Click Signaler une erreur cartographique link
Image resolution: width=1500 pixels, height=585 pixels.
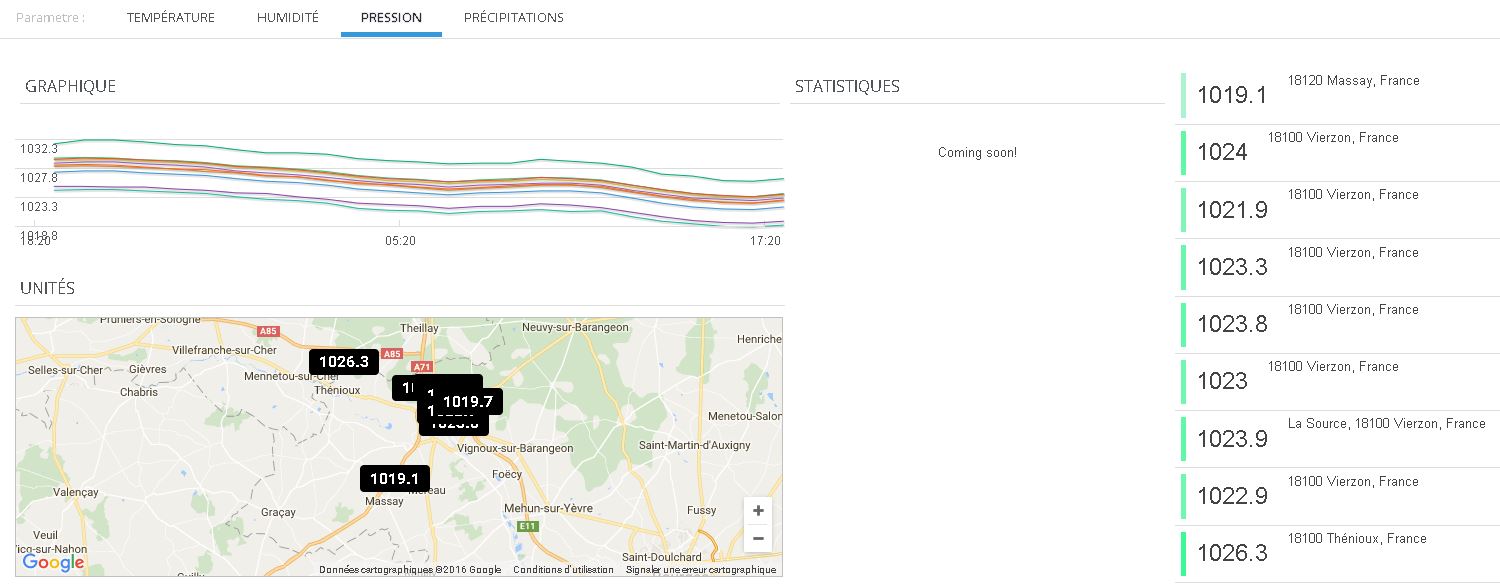click(x=700, y=570)
